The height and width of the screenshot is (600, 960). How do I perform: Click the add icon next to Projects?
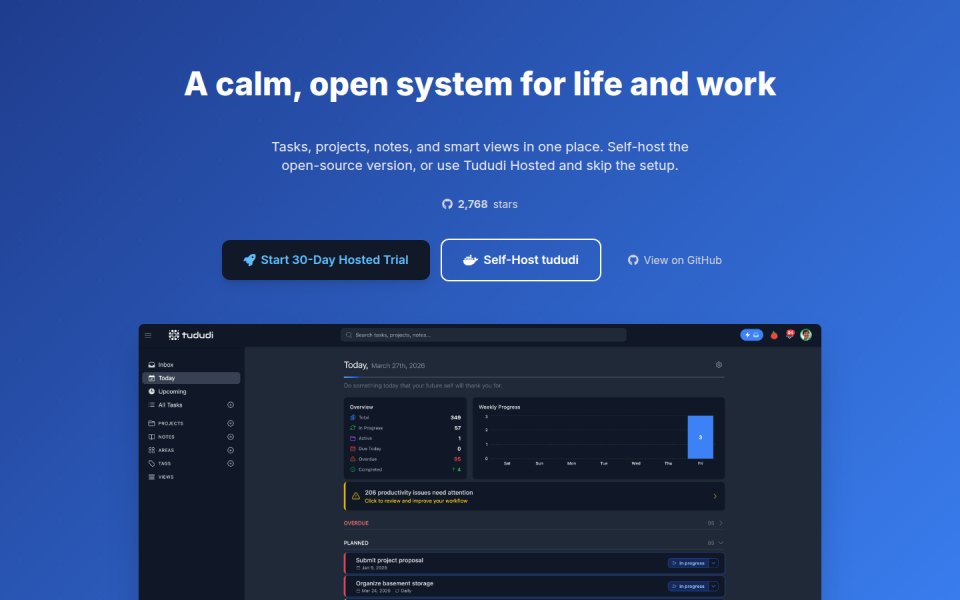[231, 424]
